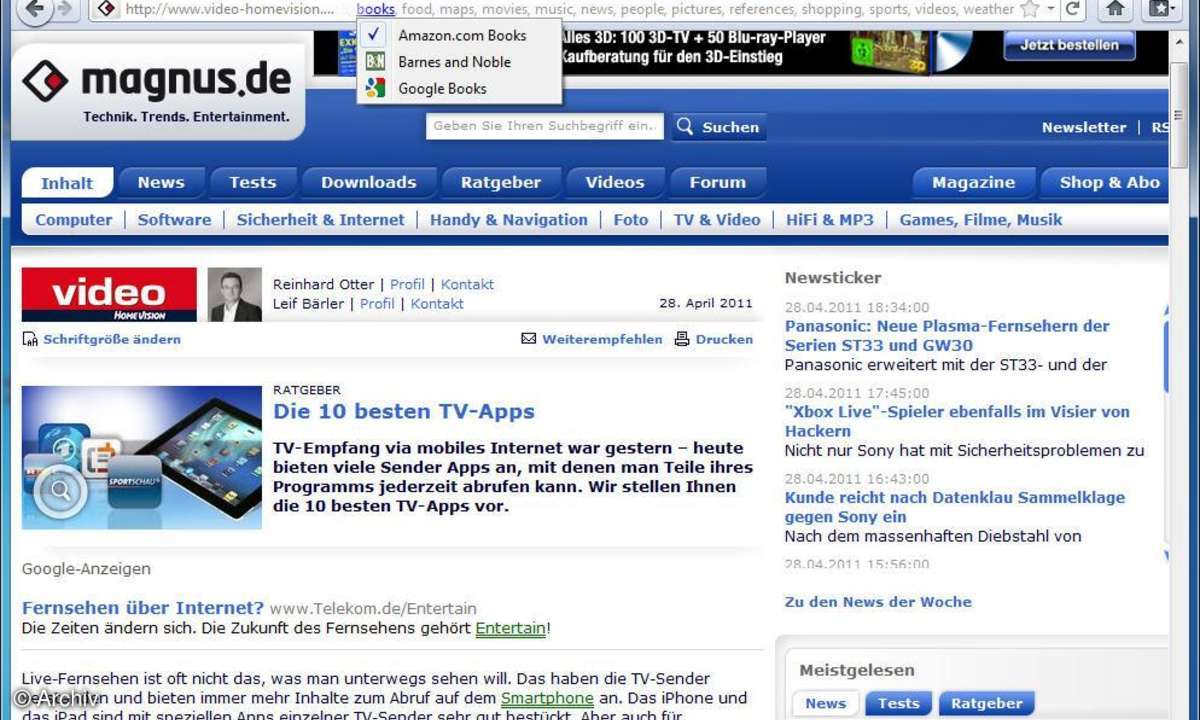Click the 'shopping' category in address bar

point(829,9)
